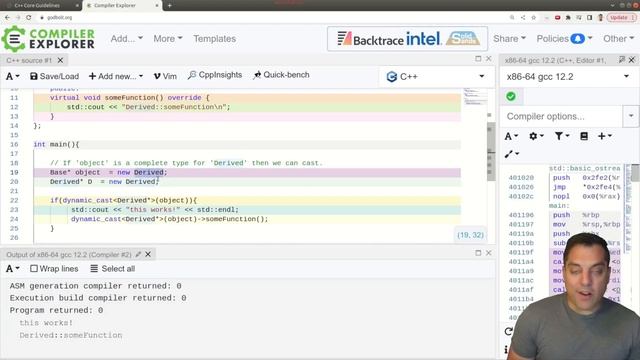Viewport: 640px width, 360px height.
Task: Open the Share dropdown
Action: (x=509, y=39)
